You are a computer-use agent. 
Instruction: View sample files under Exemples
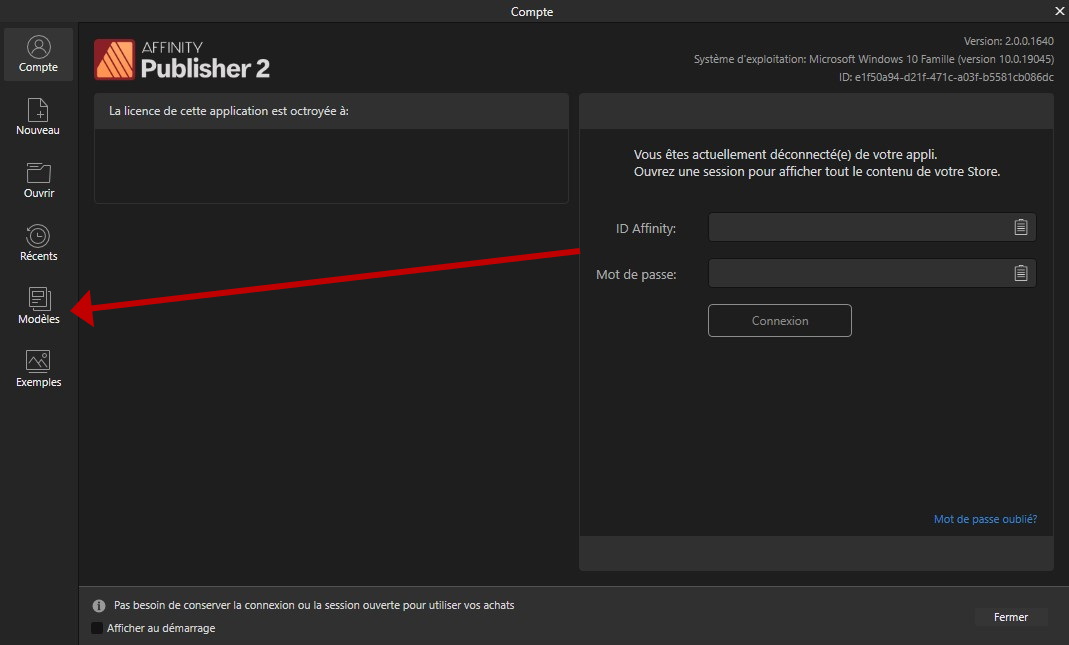(38, 369)
